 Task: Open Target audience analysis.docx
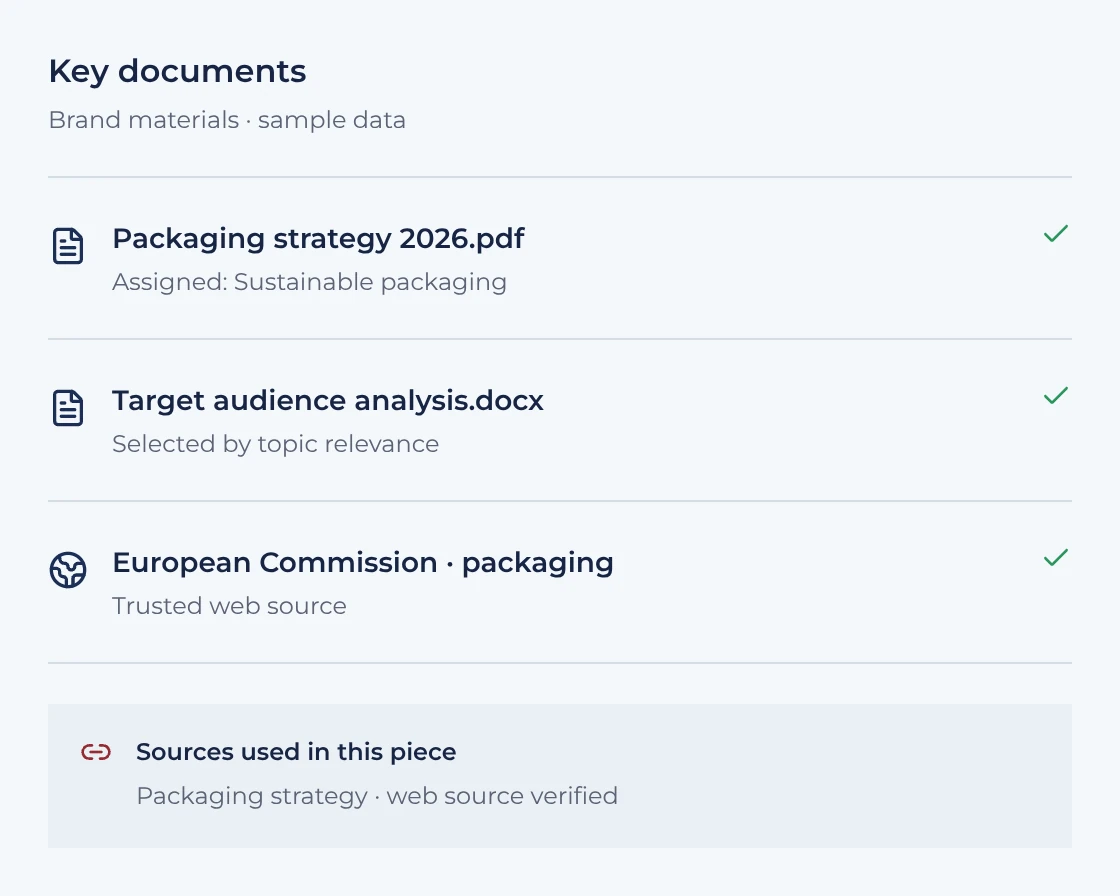328,401
